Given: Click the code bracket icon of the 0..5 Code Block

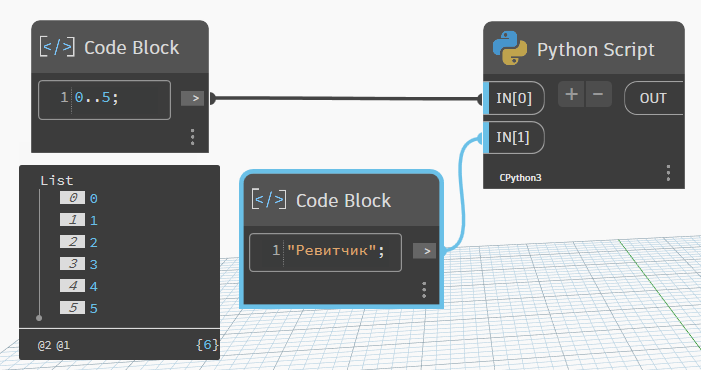Looking at the screenshot, I should click(x=57, y=47).
